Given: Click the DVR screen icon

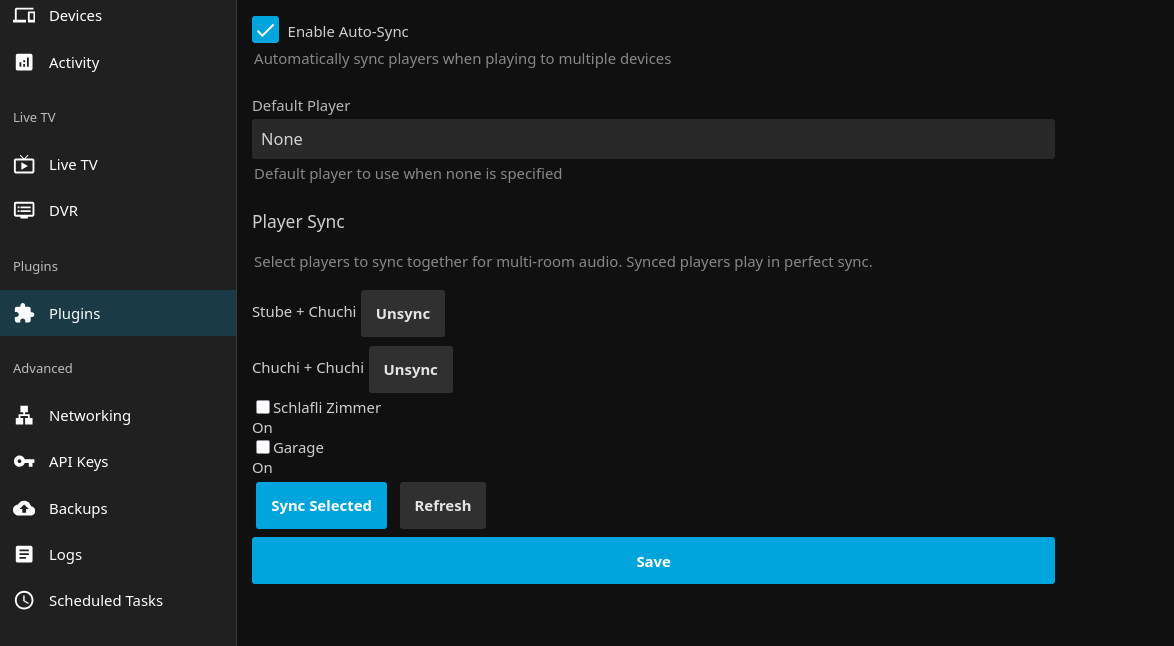Looking at the screenshot, I should pos(24,210).
